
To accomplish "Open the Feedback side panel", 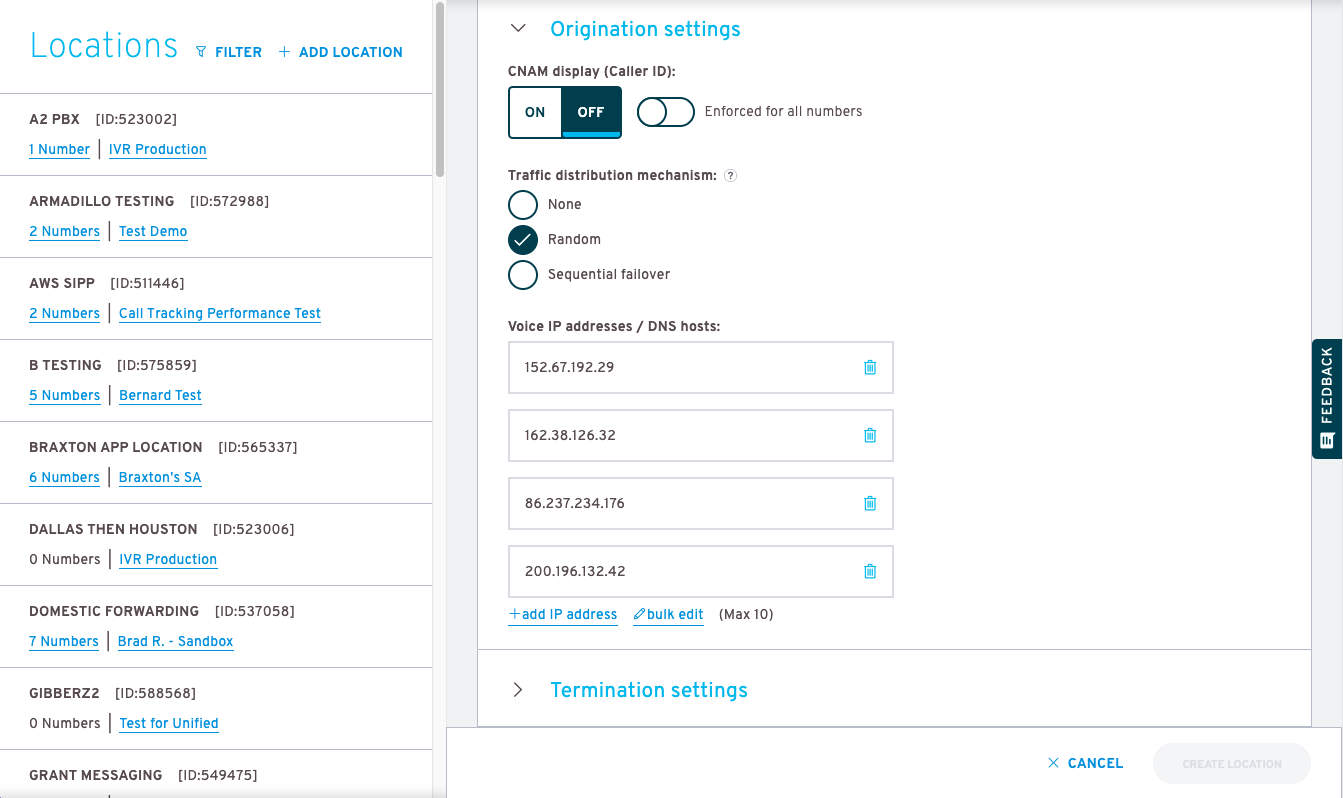I will click(x=1327, y=398).
